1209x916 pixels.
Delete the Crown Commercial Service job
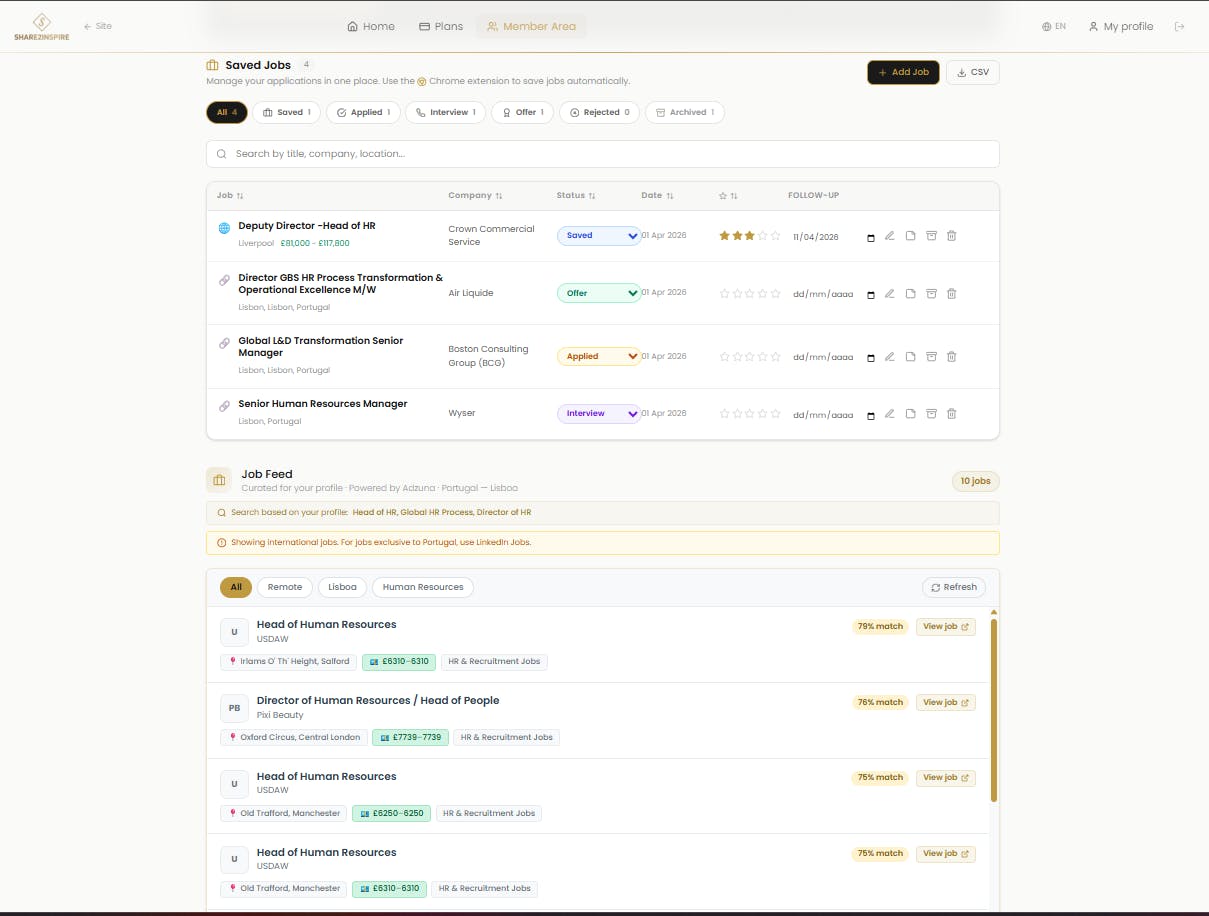coord(951,236)
